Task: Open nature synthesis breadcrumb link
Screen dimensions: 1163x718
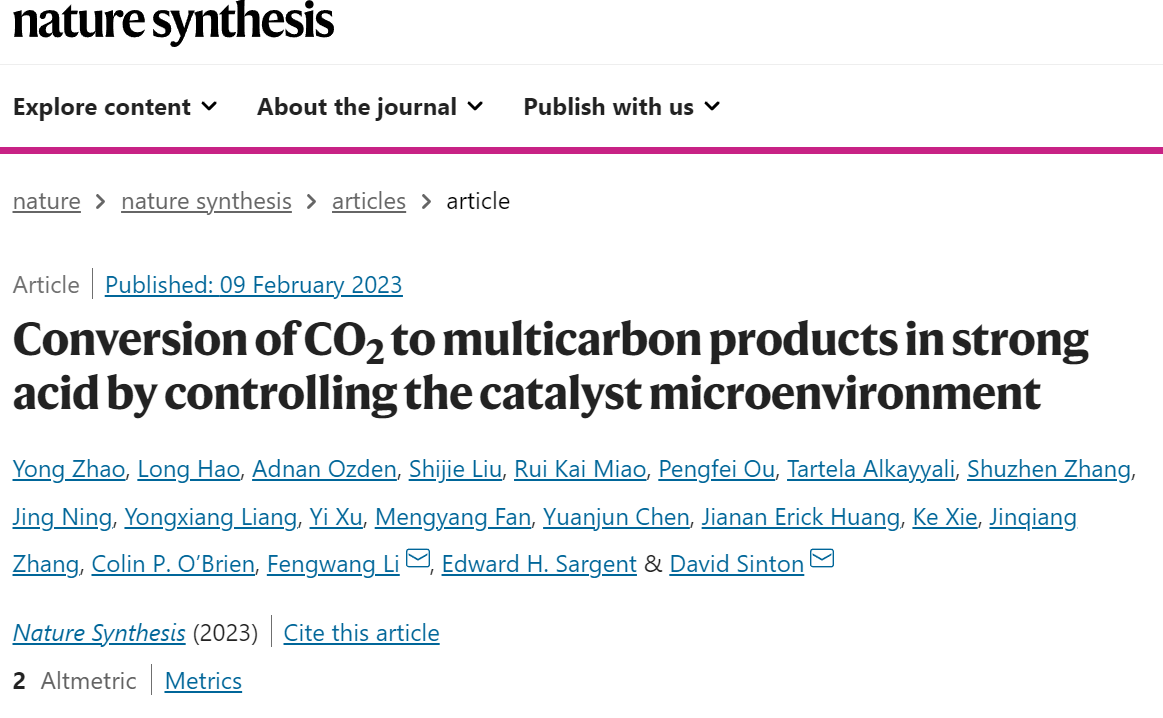Action: pyautogui.click(x=206, y=201)
